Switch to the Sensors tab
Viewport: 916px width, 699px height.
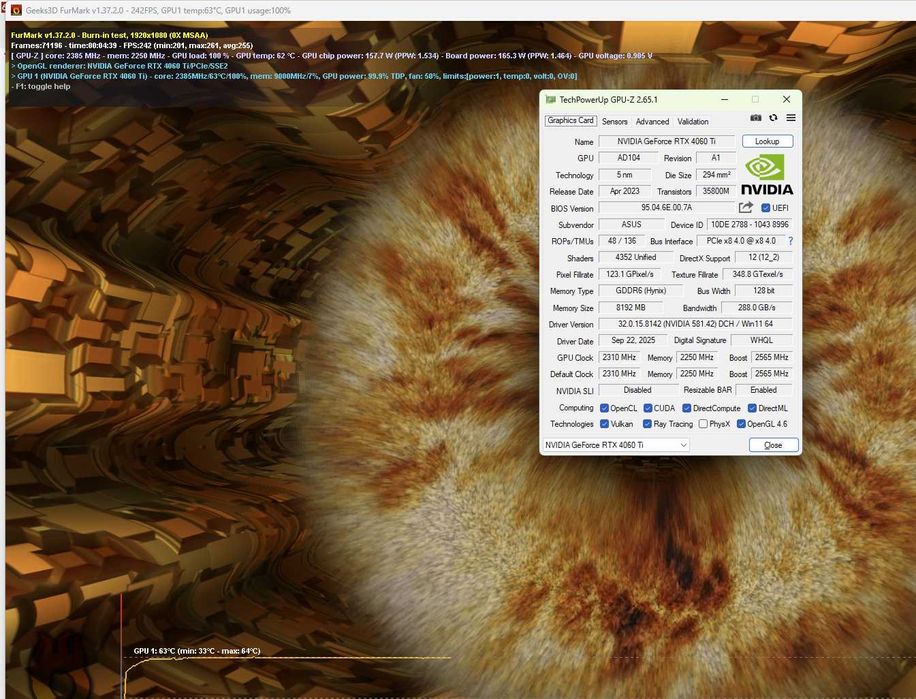click(x=615, y=121)
